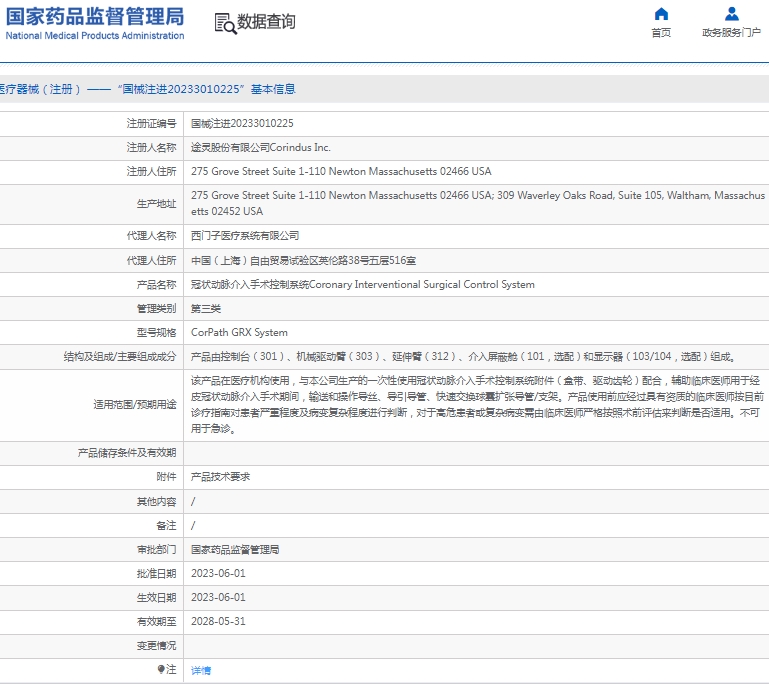The height and width of the screenshot is (684, 769).
Task: Click the 其他内容 row label
Action: (x=156, y=502)
